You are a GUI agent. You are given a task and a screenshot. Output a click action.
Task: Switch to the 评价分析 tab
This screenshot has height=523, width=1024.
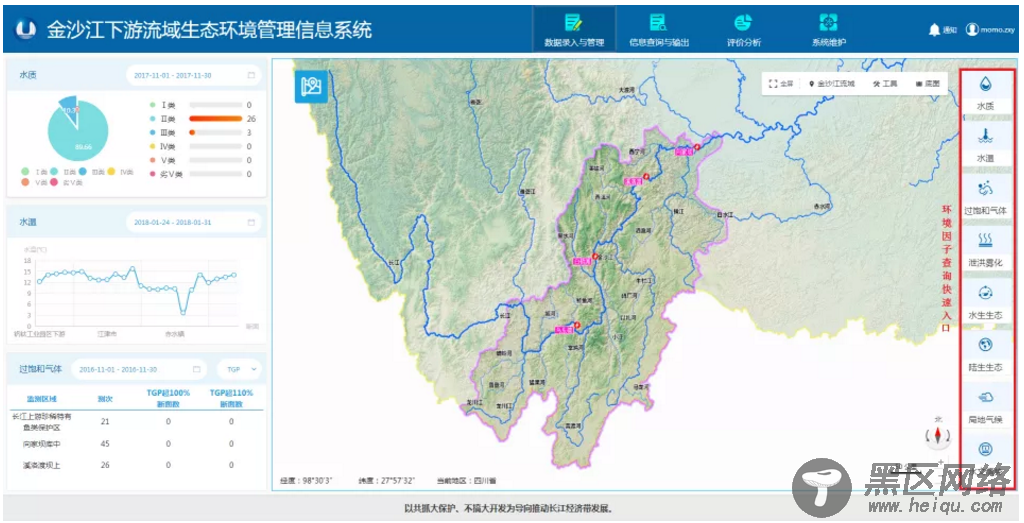click(x=743, y=29)
